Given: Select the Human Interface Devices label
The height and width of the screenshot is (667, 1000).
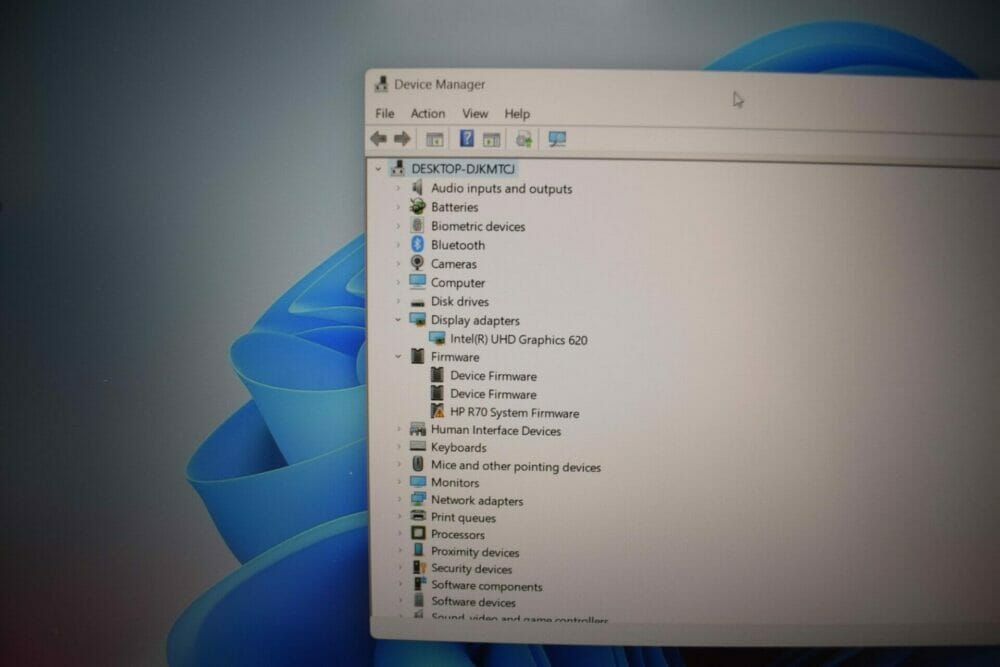Looking at the screenshot, I should coord(496,430).
